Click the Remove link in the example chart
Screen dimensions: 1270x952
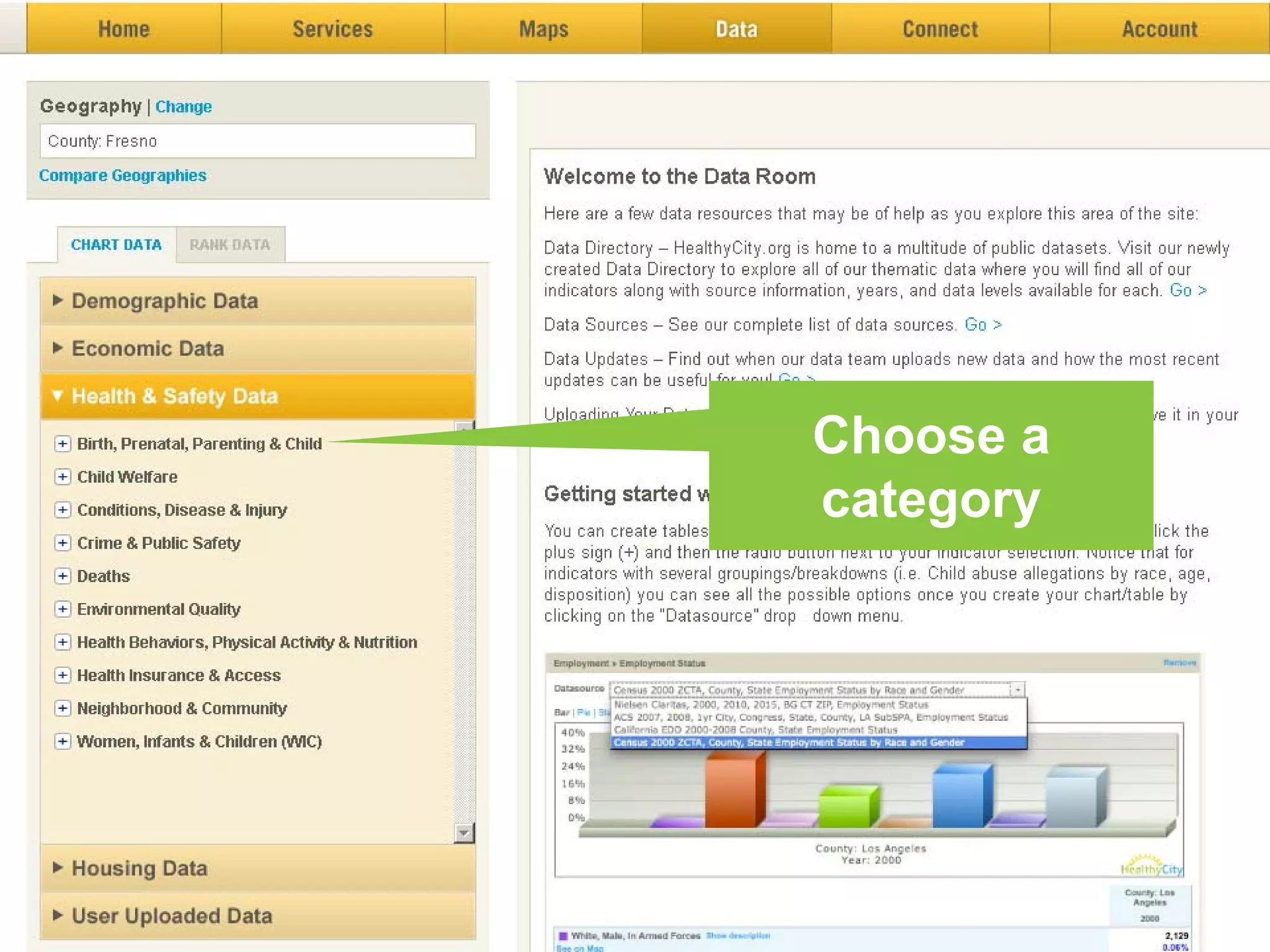pos(1179,663)
